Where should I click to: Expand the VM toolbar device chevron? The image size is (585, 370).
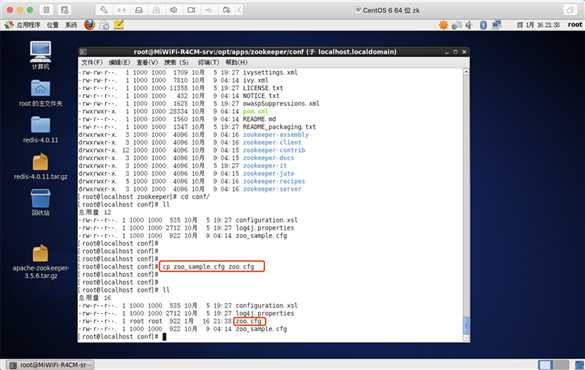click(x=239, y=10)
